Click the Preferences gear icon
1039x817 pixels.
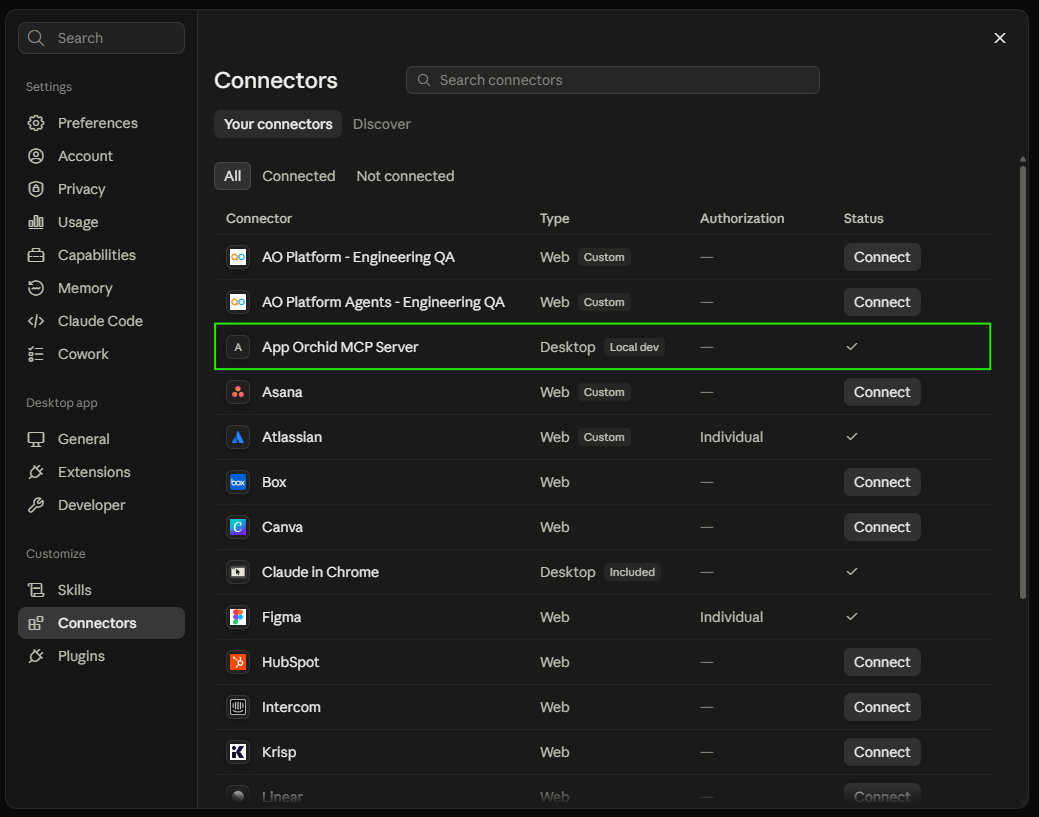point(36,123)
